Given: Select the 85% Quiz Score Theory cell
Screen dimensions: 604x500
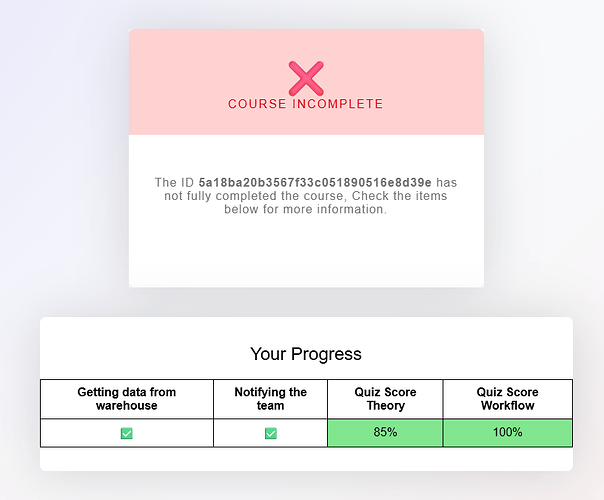Looking at the screenshot, I should coord(385,433).
